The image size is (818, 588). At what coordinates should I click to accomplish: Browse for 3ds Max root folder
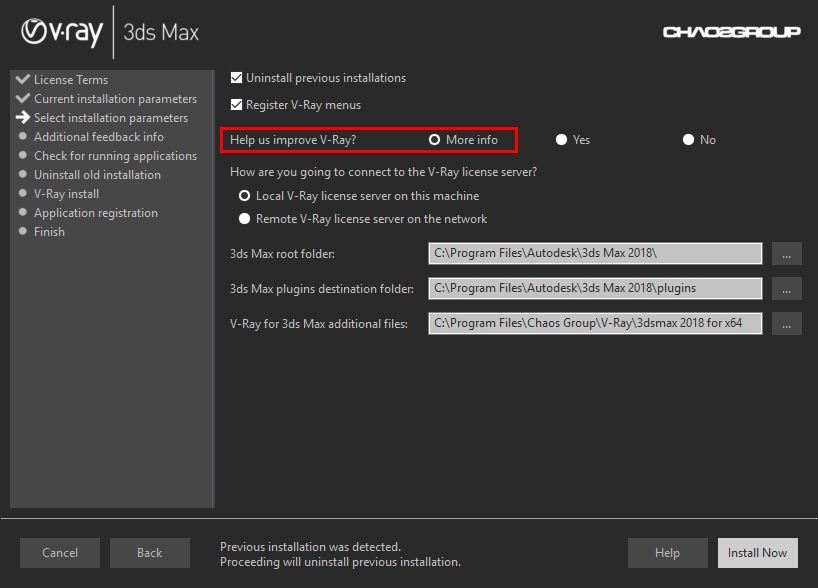point(786,254)
